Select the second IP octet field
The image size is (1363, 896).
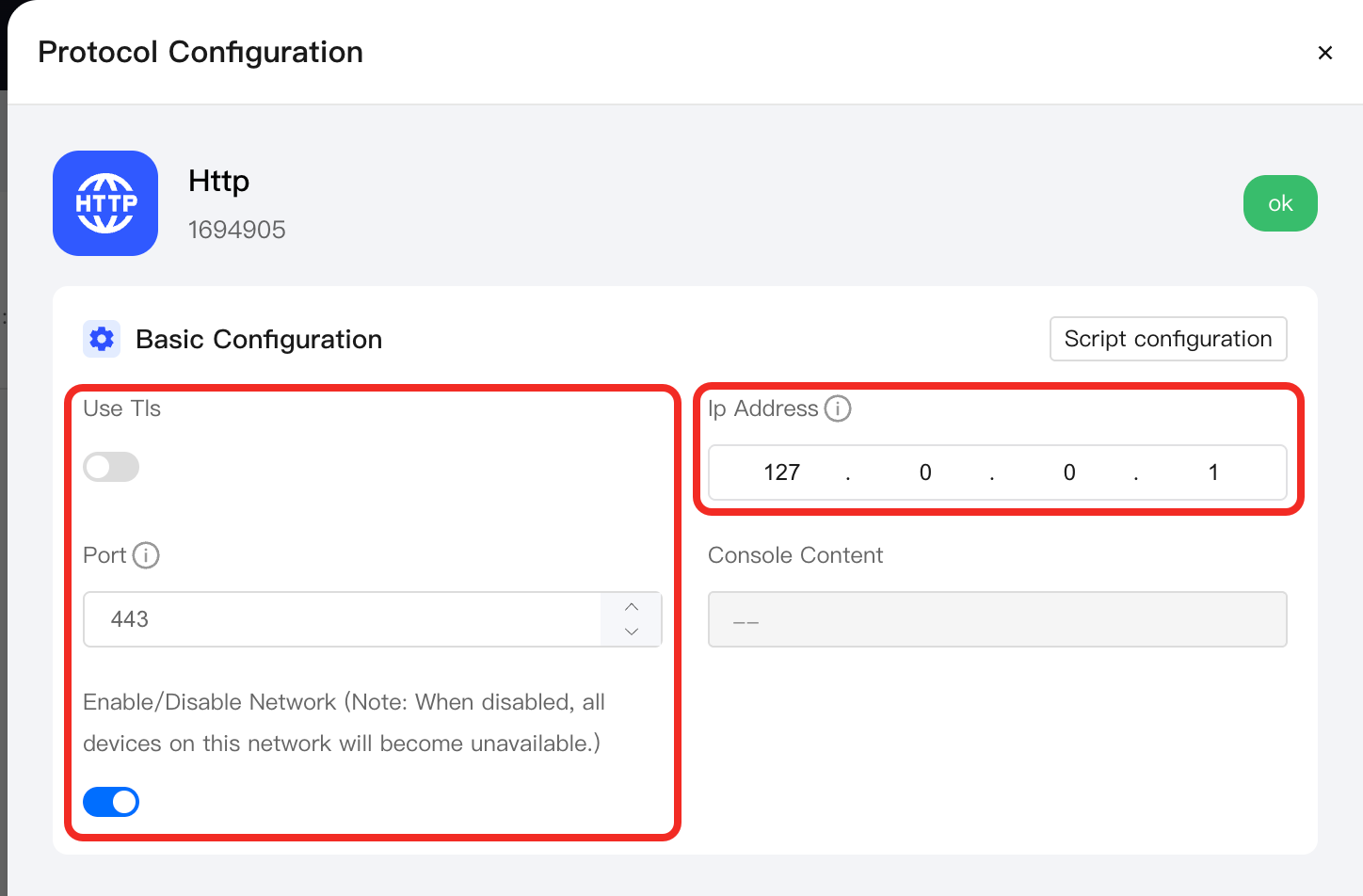(x=925, y=472)
